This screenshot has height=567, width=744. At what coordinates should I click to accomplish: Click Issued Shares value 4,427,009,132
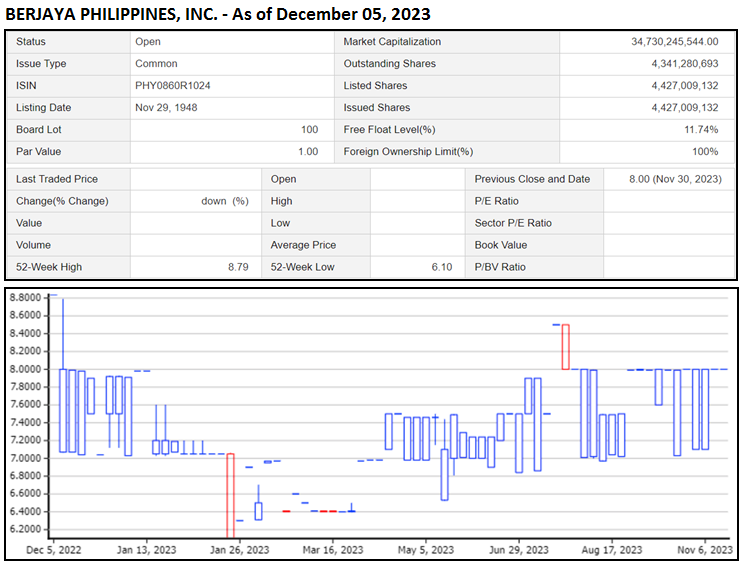(x=685, y=108)
